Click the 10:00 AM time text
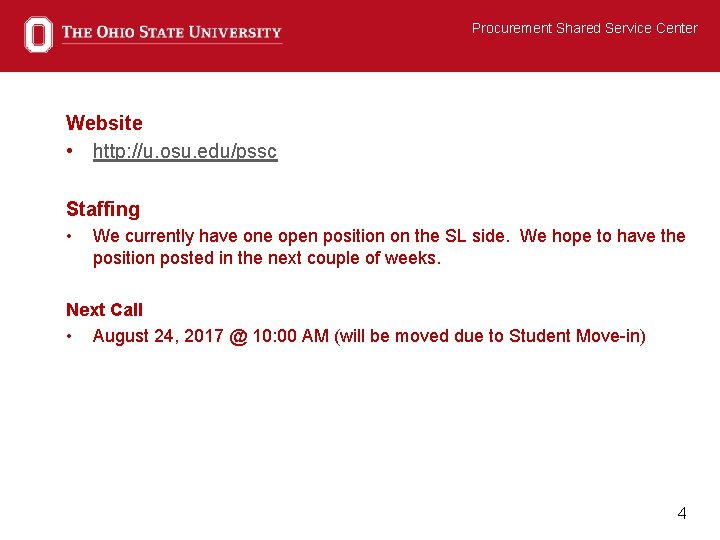 coord(290,336)
